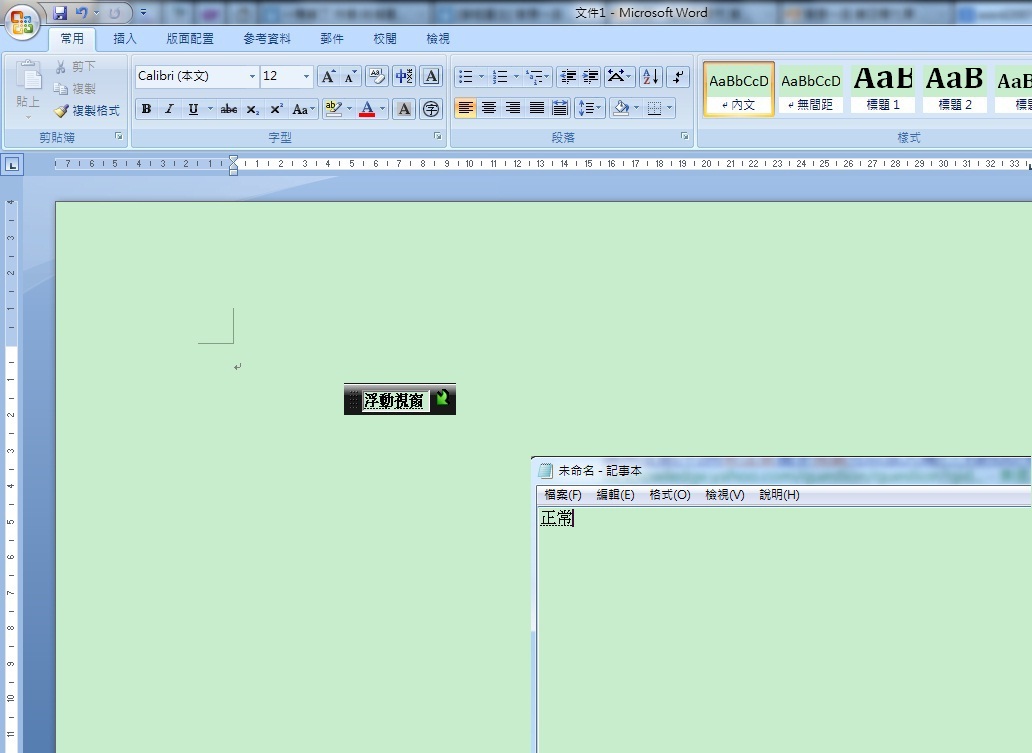Apply center text alignment
Viewport: 1032px width, 753px height.
pos(489,108)
